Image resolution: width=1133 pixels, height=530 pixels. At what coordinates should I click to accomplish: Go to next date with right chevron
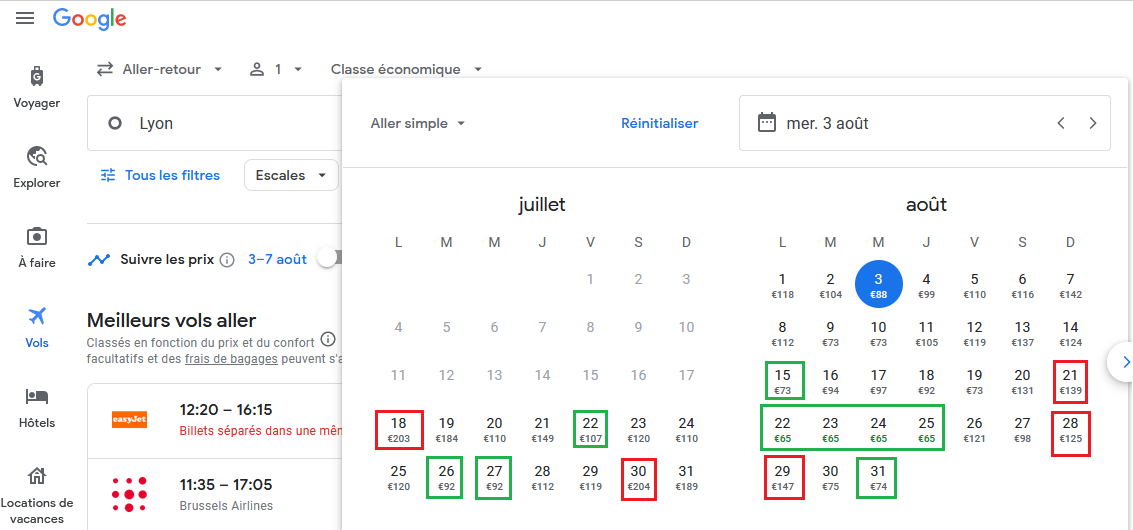click(1093, 123)
